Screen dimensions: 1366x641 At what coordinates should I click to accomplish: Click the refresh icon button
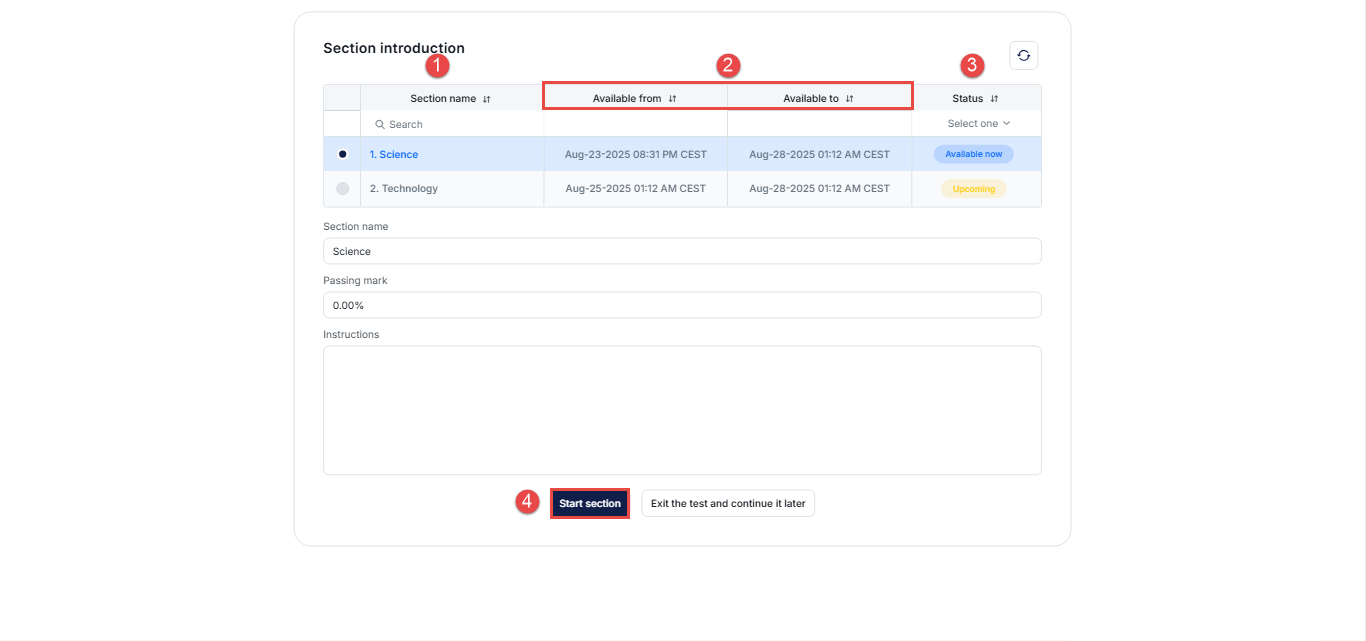1023,56
